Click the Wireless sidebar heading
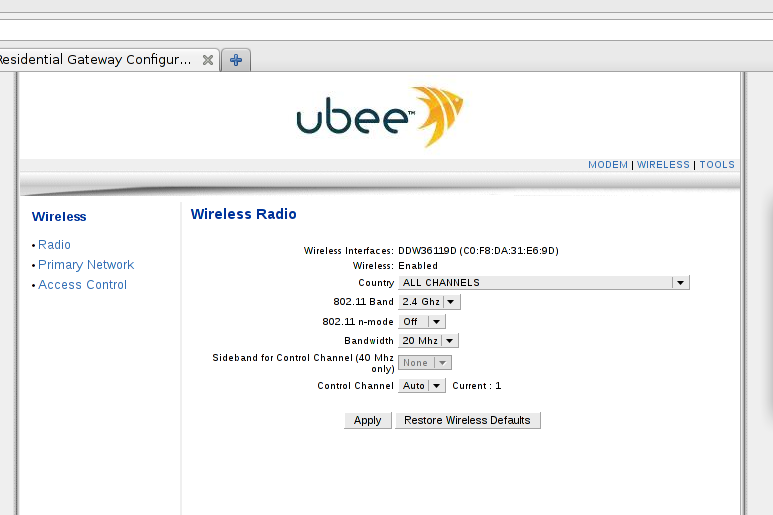773x515 pixels. click(59, 217)
